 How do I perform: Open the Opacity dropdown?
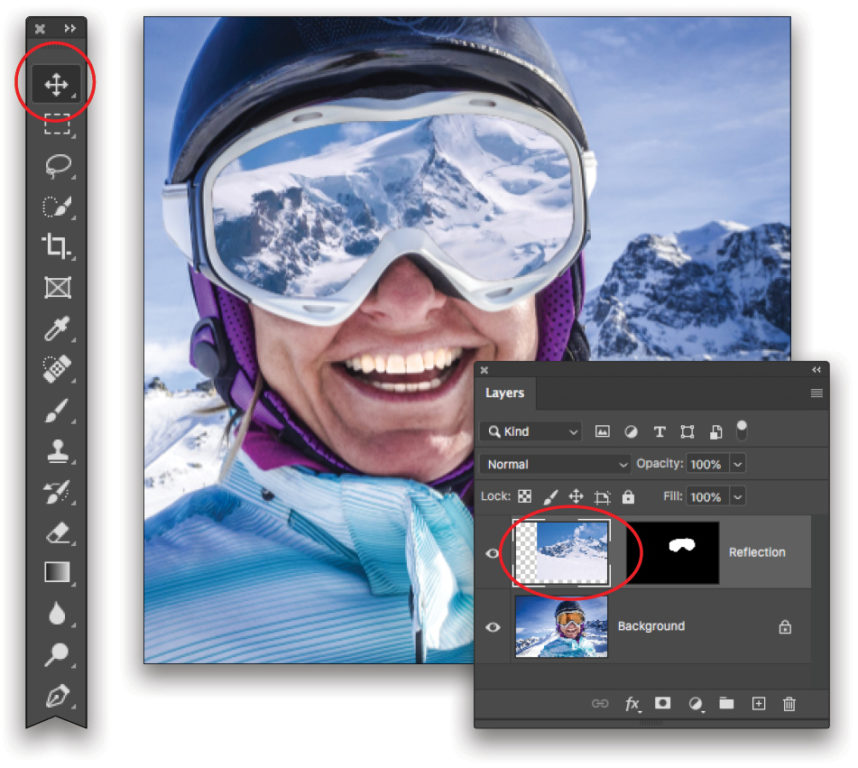coord(737,464)
